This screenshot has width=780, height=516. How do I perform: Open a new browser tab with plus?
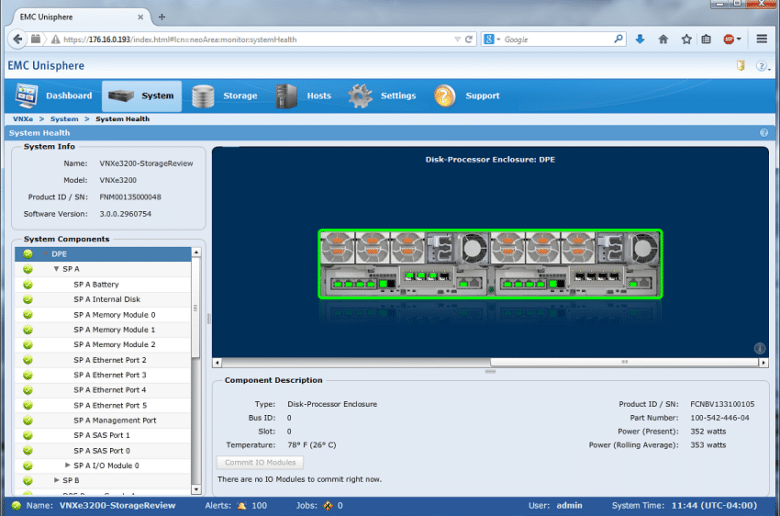162,17
